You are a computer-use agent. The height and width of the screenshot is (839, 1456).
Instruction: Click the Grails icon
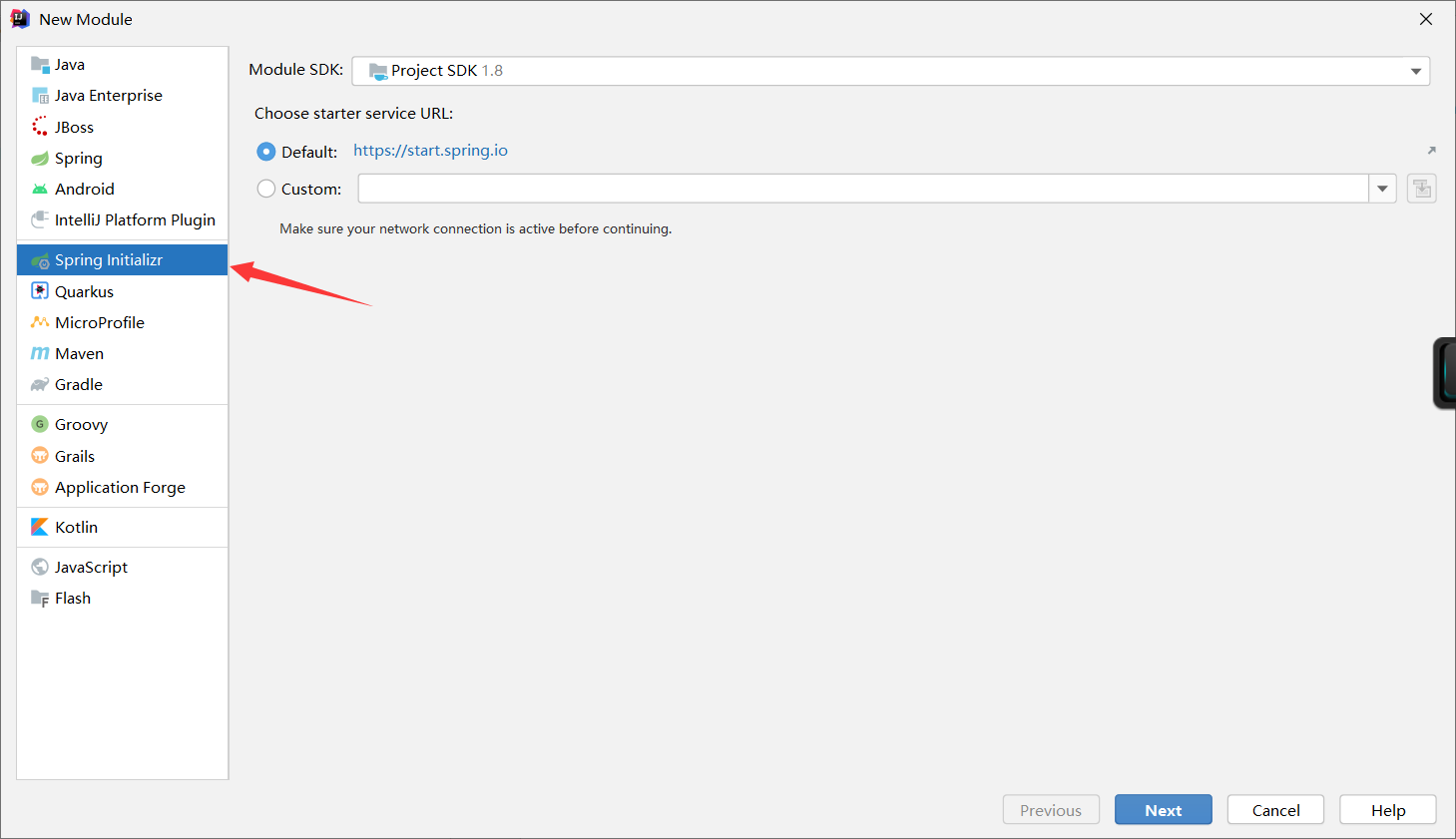click(x=40, y=456)
